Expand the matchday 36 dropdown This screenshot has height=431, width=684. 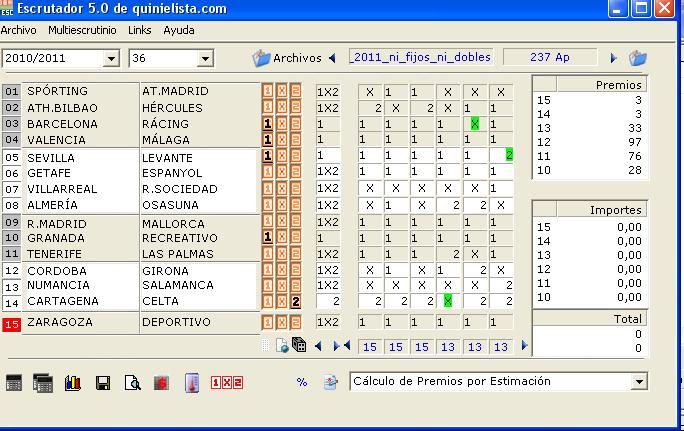click(x=205, y=58)
